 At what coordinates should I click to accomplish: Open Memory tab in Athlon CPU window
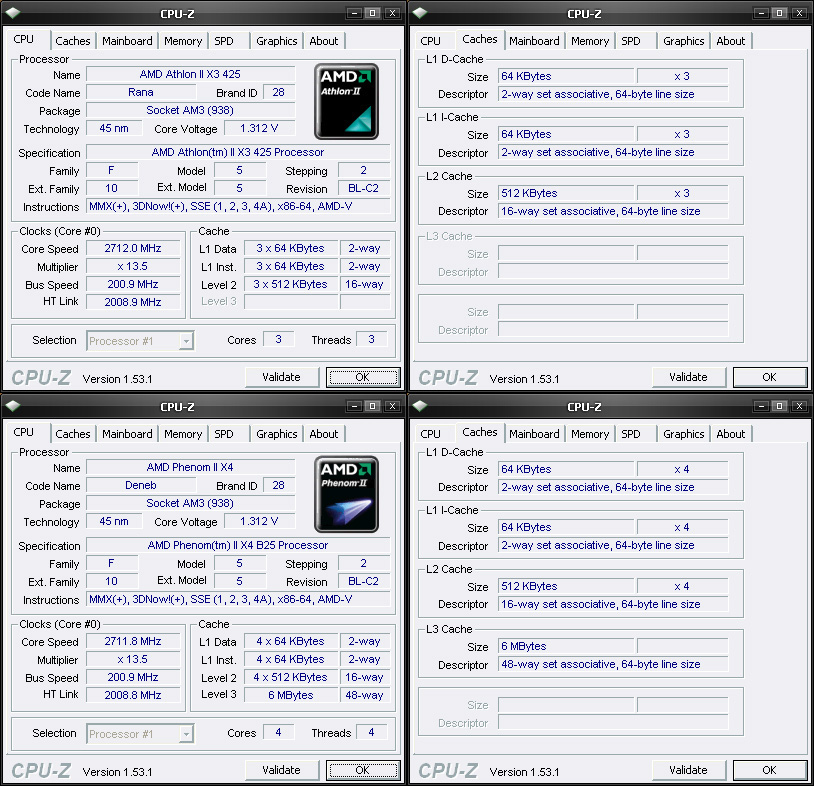click(183, 41)
